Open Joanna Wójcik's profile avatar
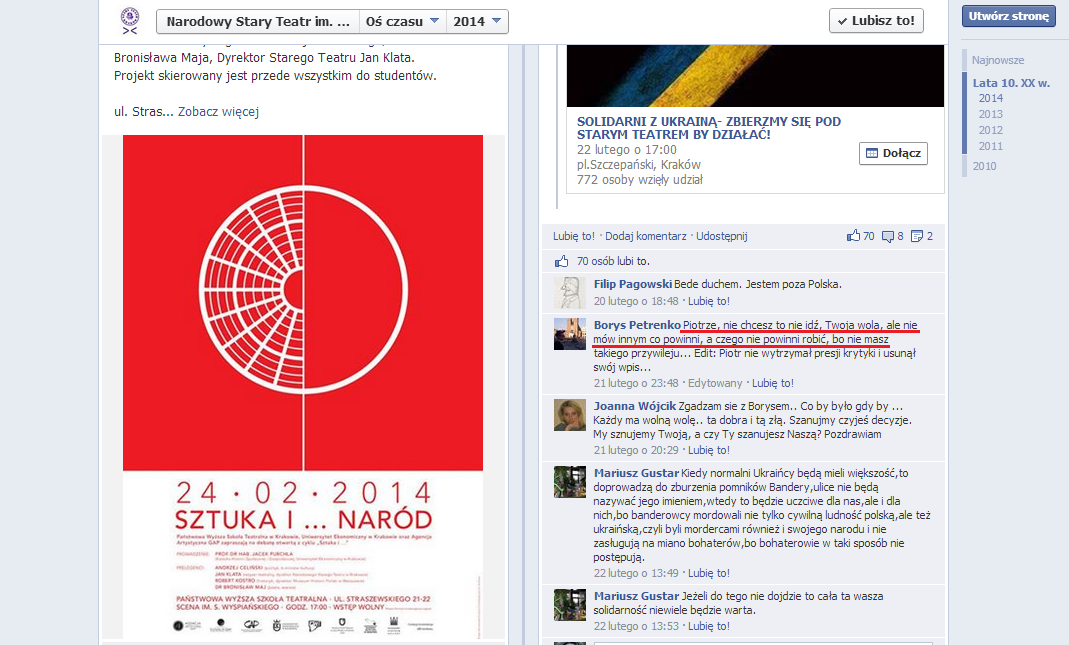This screenshot has height=645, width=1069. click(x=570, y=415)
